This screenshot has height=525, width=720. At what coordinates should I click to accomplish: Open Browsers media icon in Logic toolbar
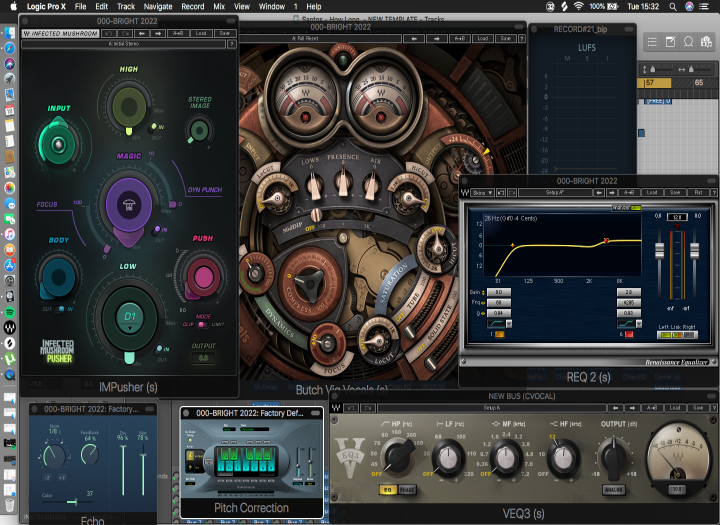click(x=706, y=42)
